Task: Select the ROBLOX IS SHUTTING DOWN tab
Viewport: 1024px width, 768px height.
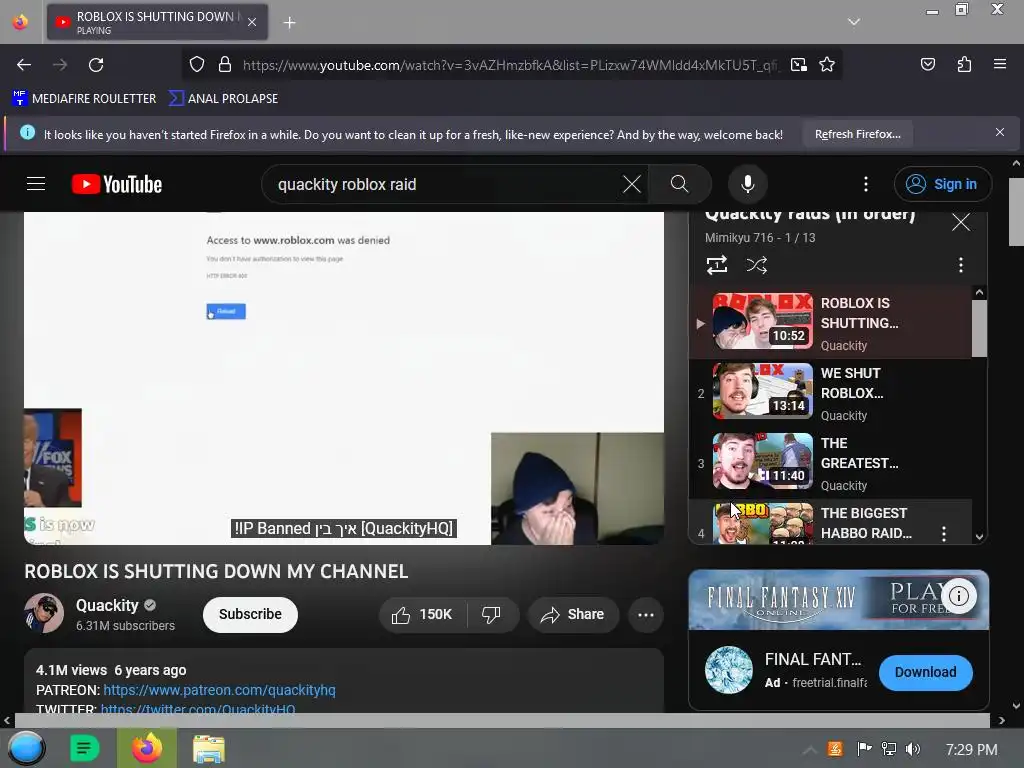Action: pyautogui.click(x=157, y=22)
